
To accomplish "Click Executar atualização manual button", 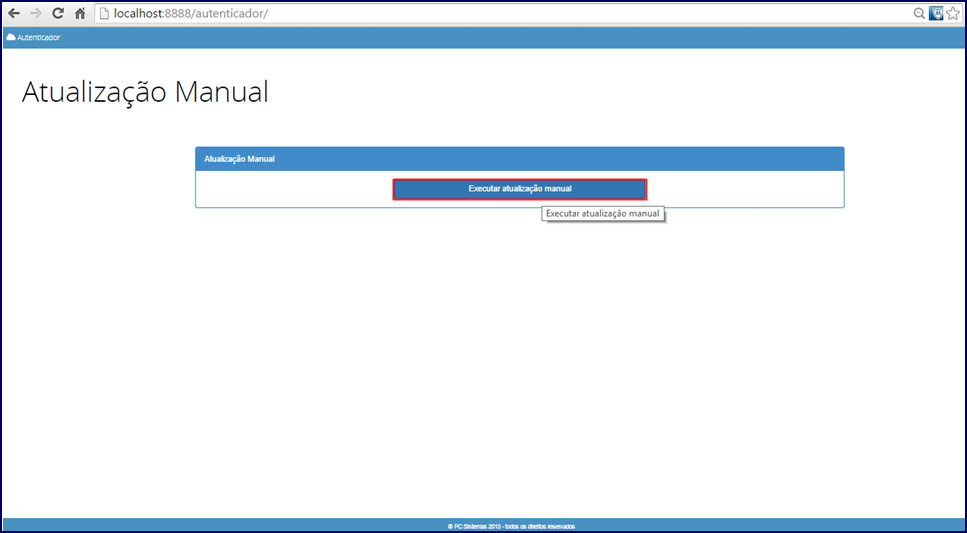I will (520, 189).
